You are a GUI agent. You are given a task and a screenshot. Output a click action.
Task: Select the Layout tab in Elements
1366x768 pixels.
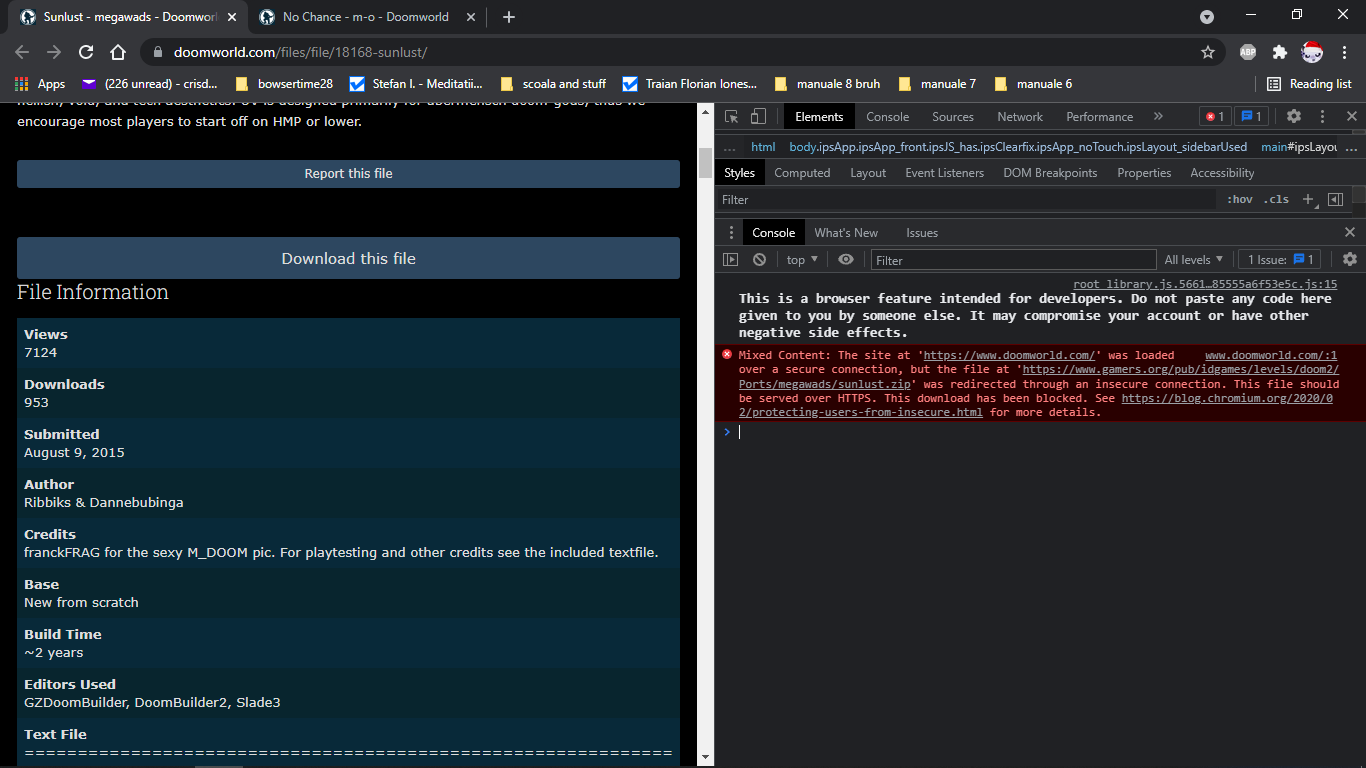(868, 173)
